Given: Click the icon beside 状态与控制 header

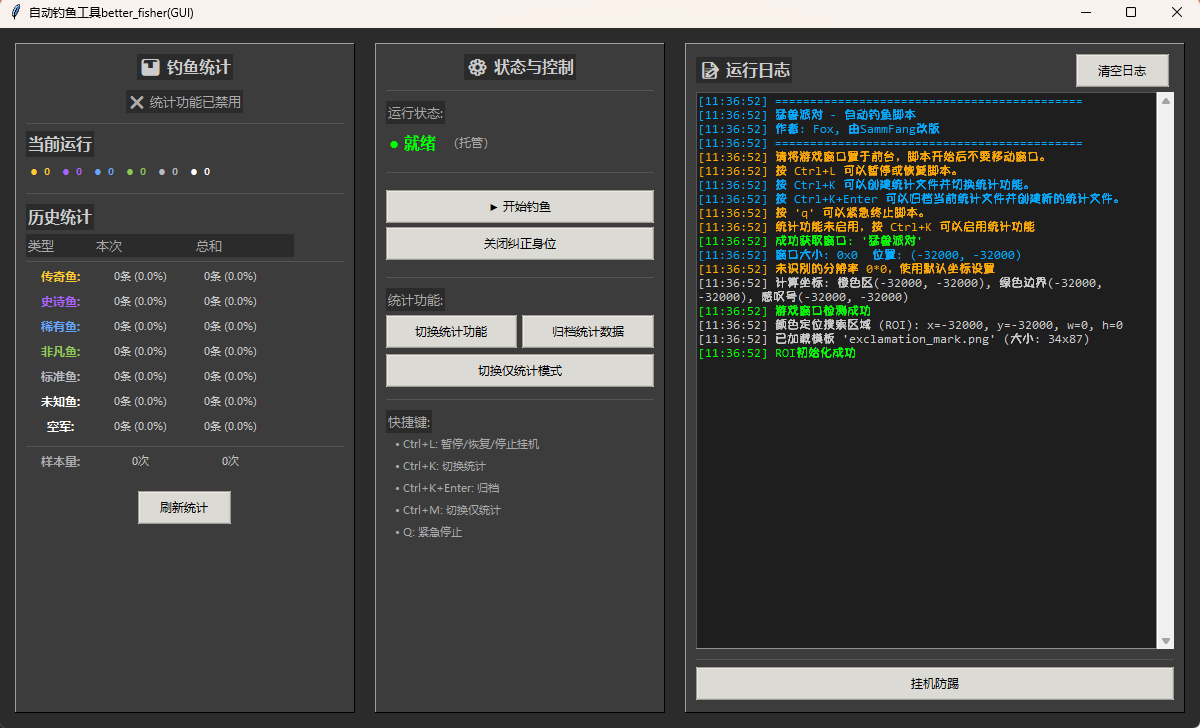Looking at the screenshot, I should [477, 68].
